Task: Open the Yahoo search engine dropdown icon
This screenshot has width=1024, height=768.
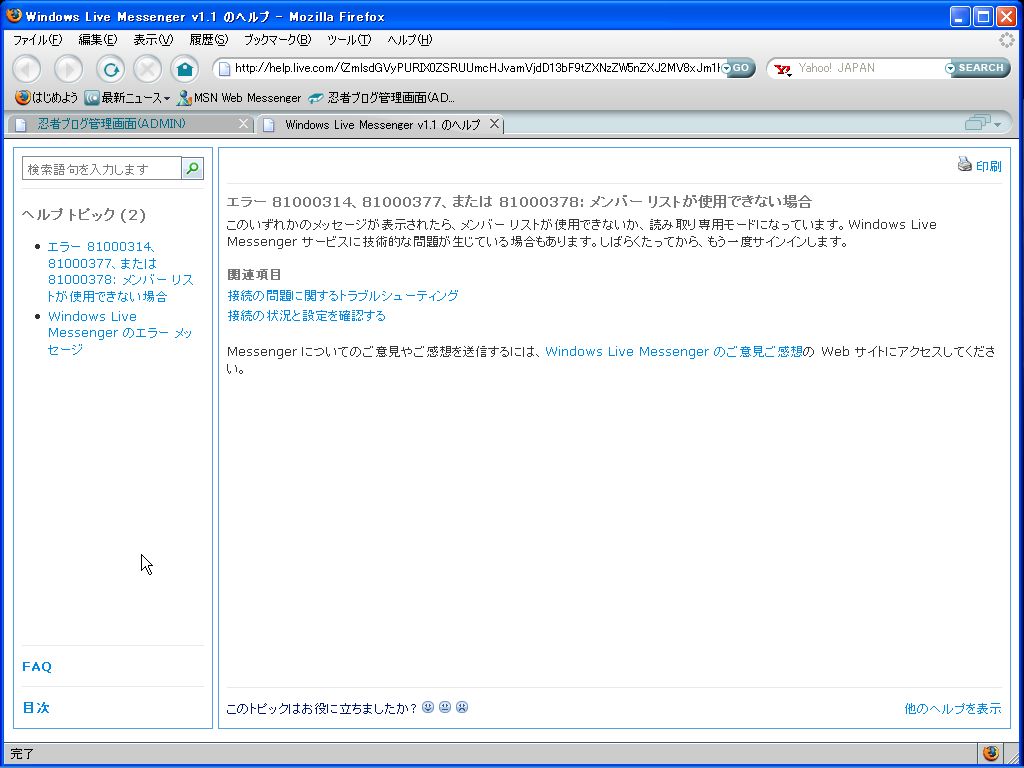Action: pos(782,69)
